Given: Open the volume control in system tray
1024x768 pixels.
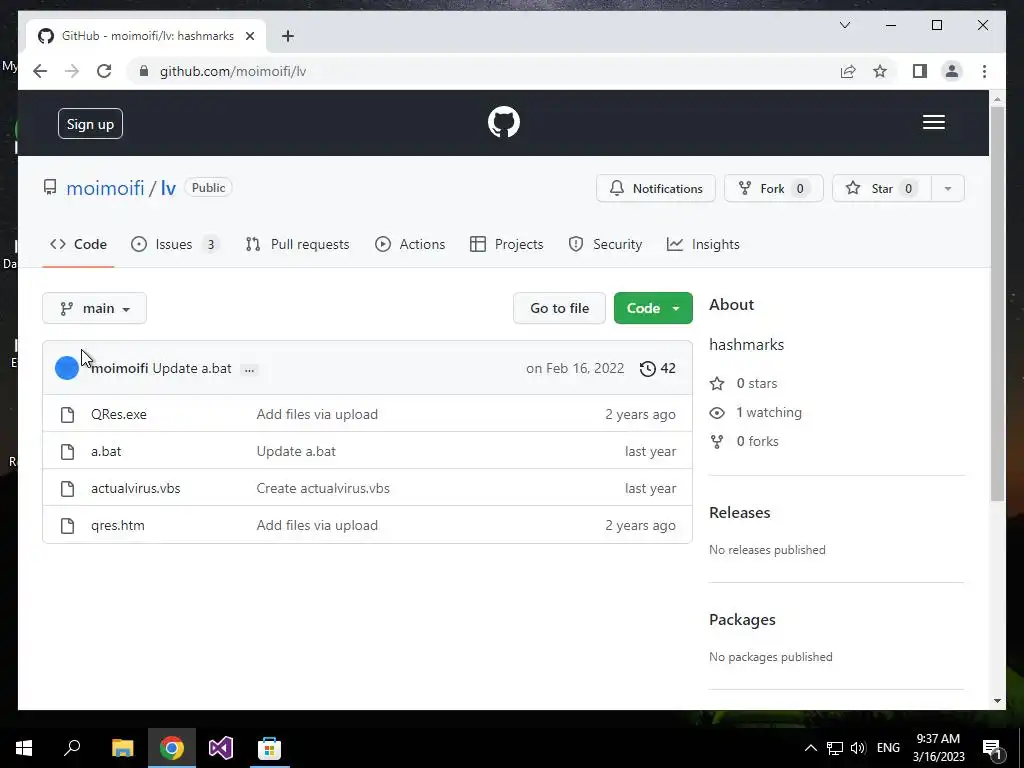Looking at the screenshot, I should click(x=858, y=748).
